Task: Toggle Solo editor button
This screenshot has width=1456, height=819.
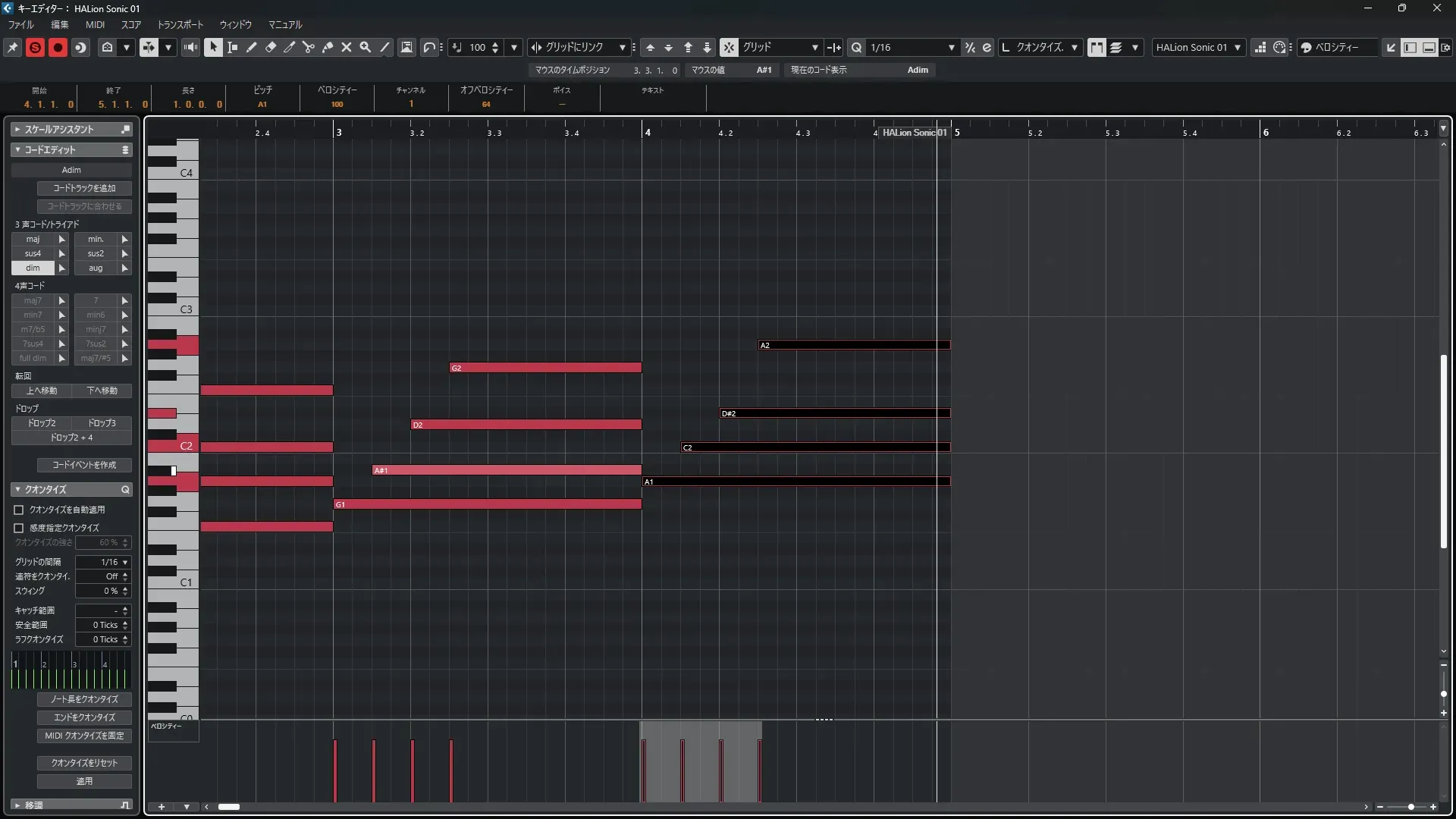Action: click(35, 47)
